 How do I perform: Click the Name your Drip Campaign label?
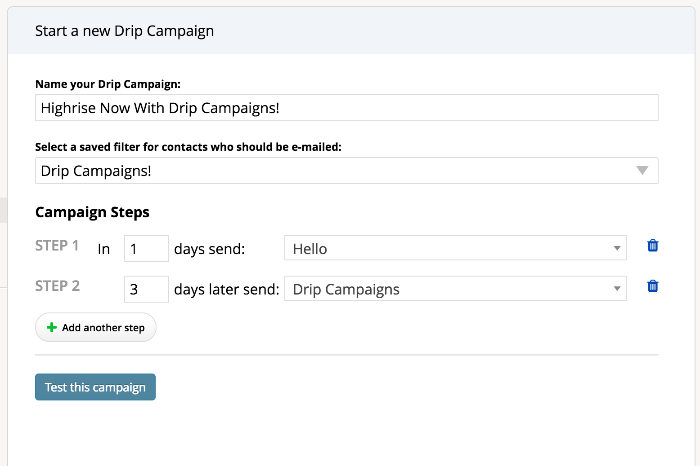coord(108,84)
